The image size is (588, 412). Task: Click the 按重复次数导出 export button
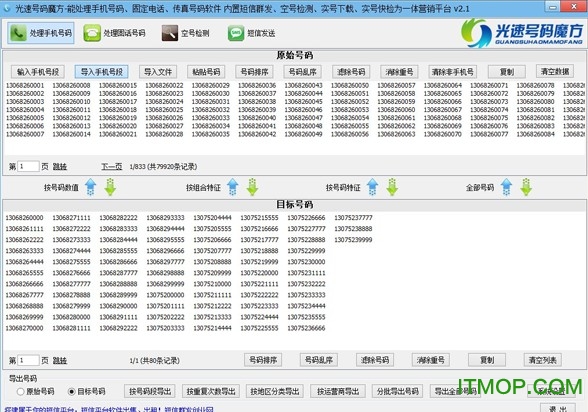pos(211,391)
